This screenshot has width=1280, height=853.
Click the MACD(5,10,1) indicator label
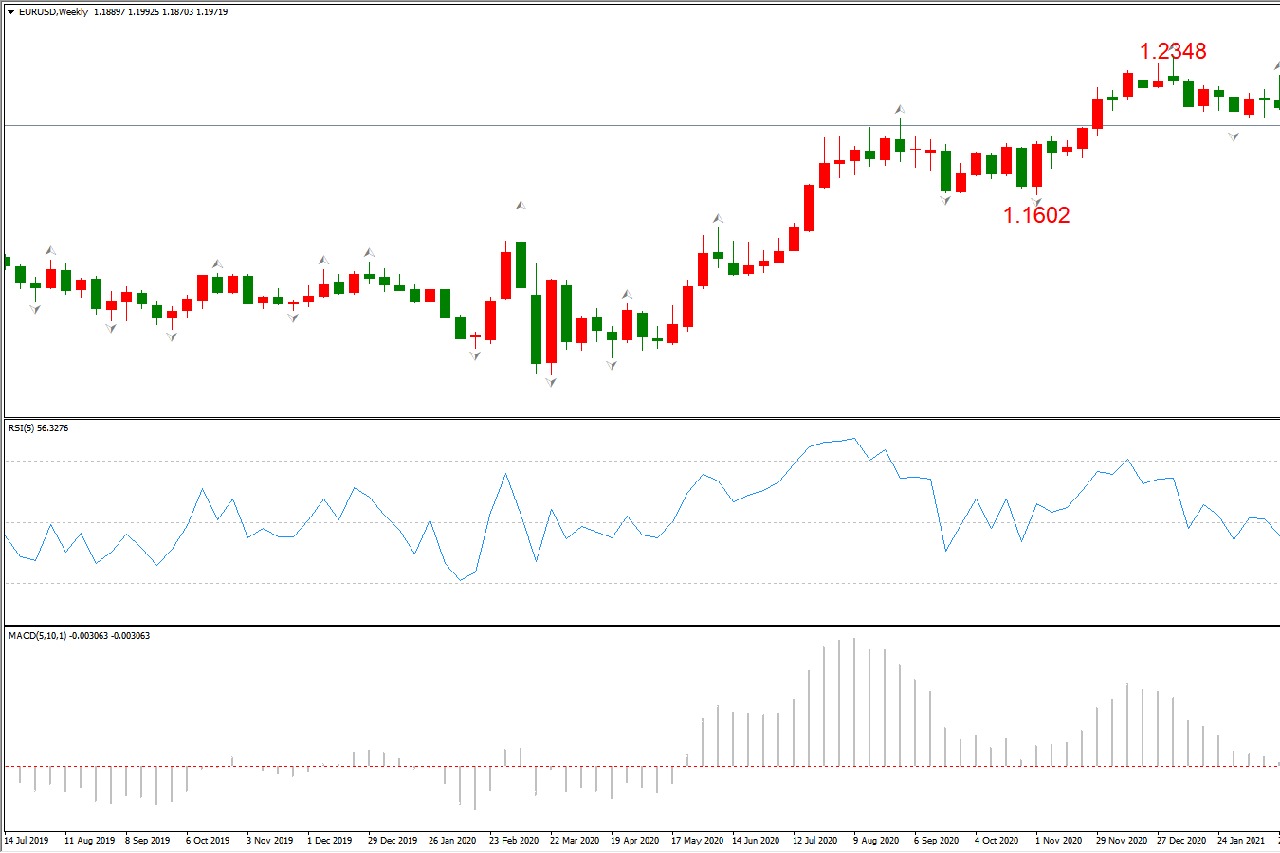[78, 635]
